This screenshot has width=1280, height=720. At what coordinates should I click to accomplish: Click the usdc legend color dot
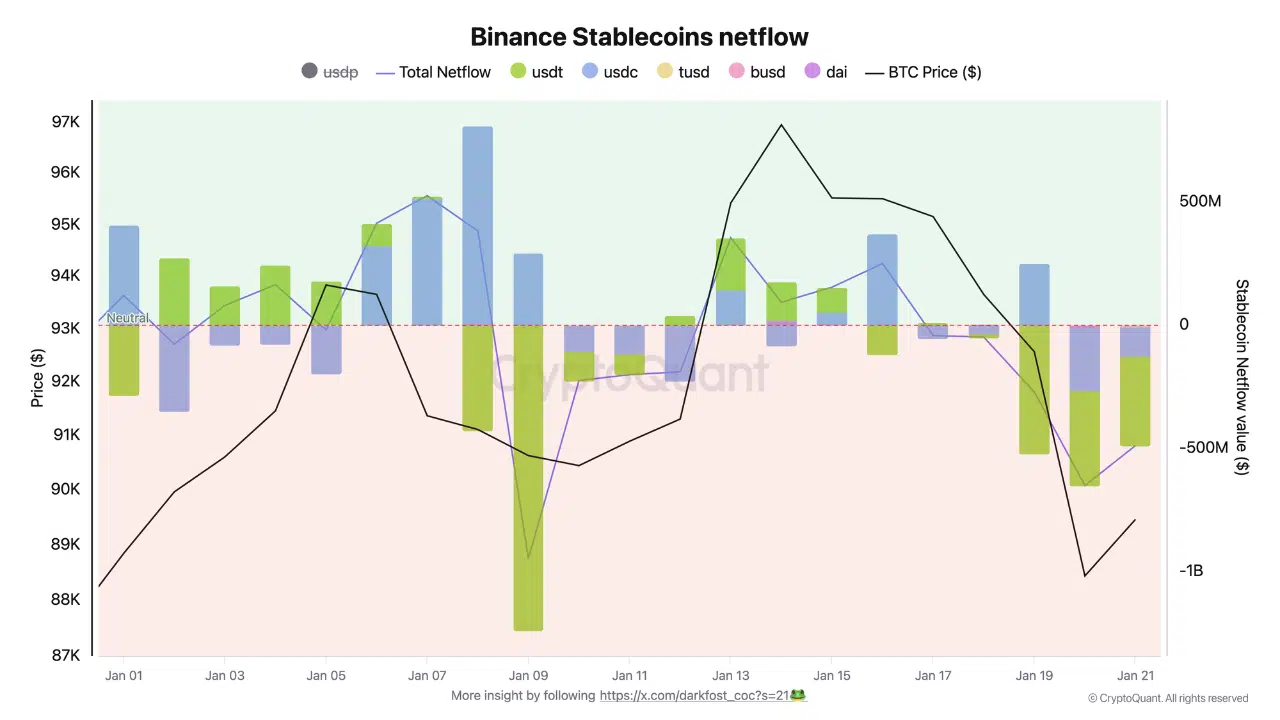point(590,71)
